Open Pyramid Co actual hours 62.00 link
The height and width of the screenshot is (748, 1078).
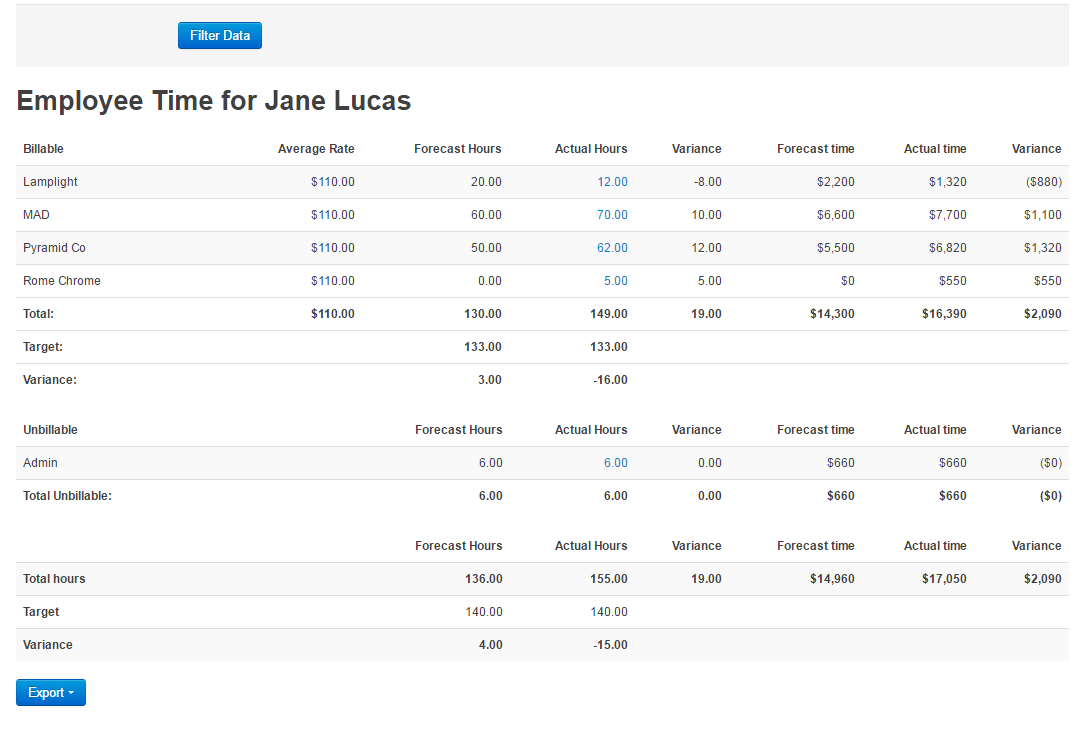(x=612, y=248)
